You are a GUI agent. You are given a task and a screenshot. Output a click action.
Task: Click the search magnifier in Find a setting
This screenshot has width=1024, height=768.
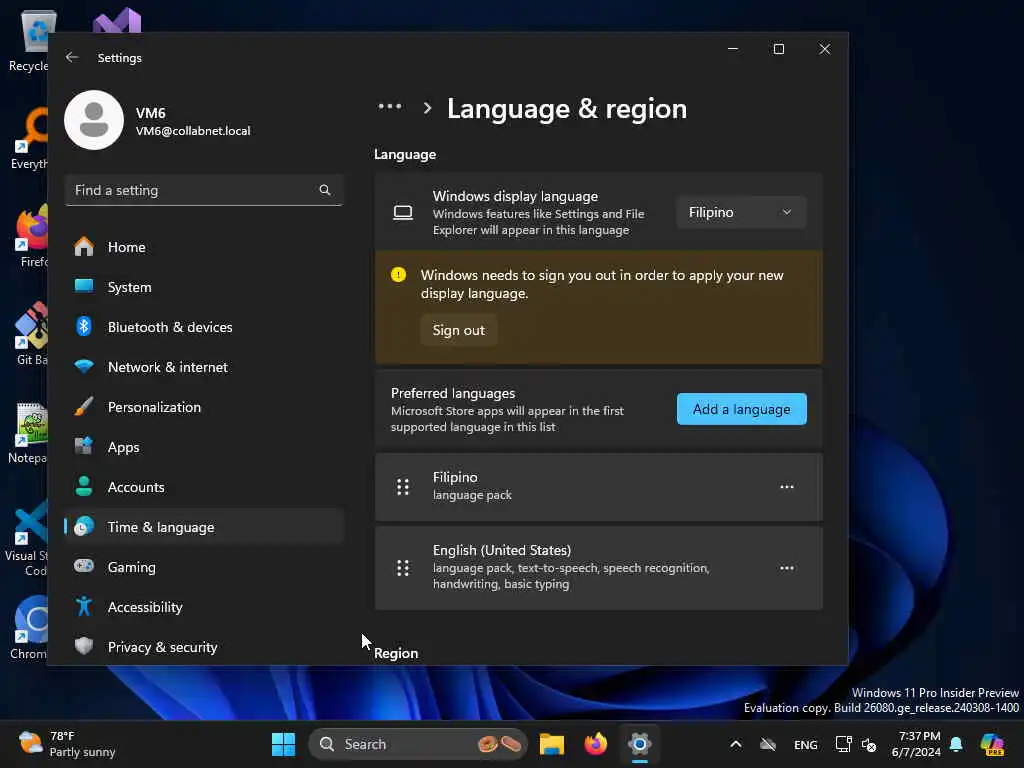[x=325, y=190]
